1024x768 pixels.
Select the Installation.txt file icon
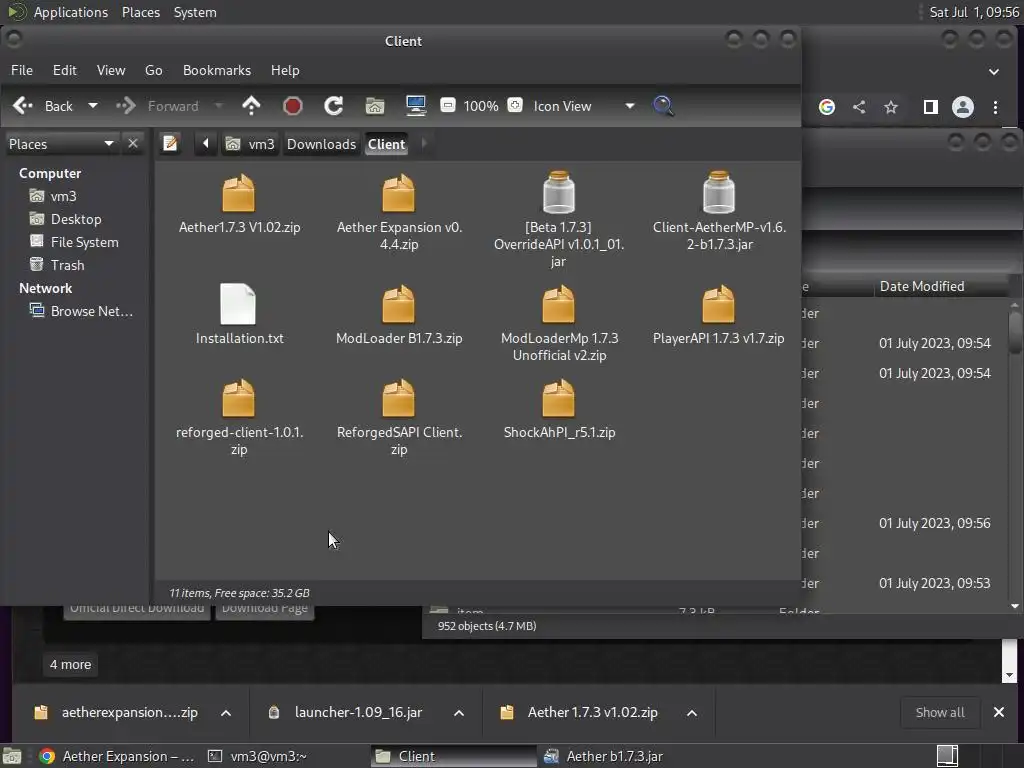tap(238, 304)
